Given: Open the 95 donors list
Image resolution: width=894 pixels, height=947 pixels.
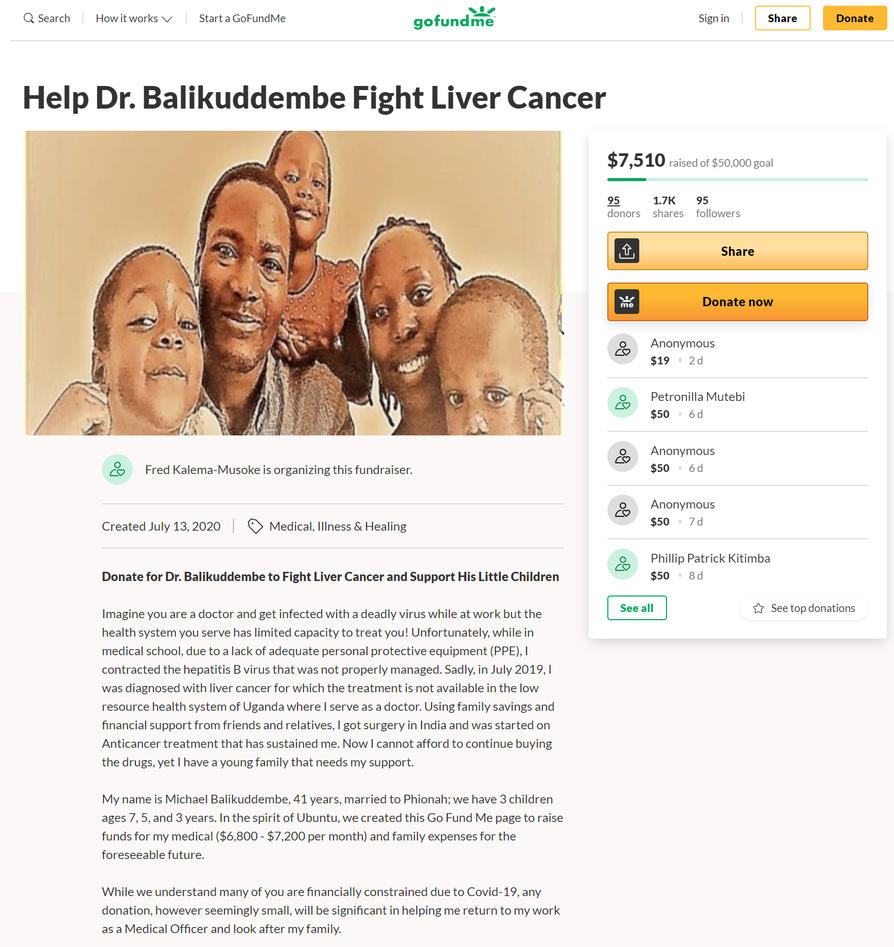Looking at the screenshot, I should point(623,207).
